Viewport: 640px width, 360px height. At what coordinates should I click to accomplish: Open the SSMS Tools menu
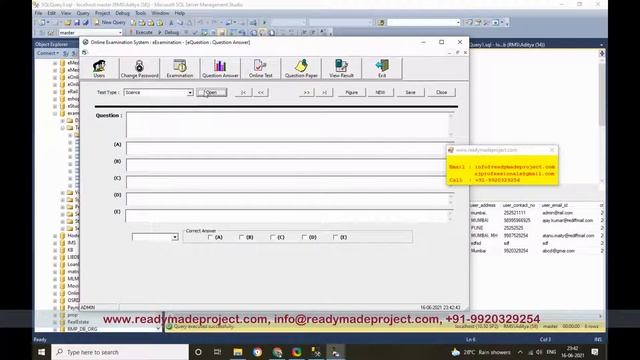[x=140, y=13]
